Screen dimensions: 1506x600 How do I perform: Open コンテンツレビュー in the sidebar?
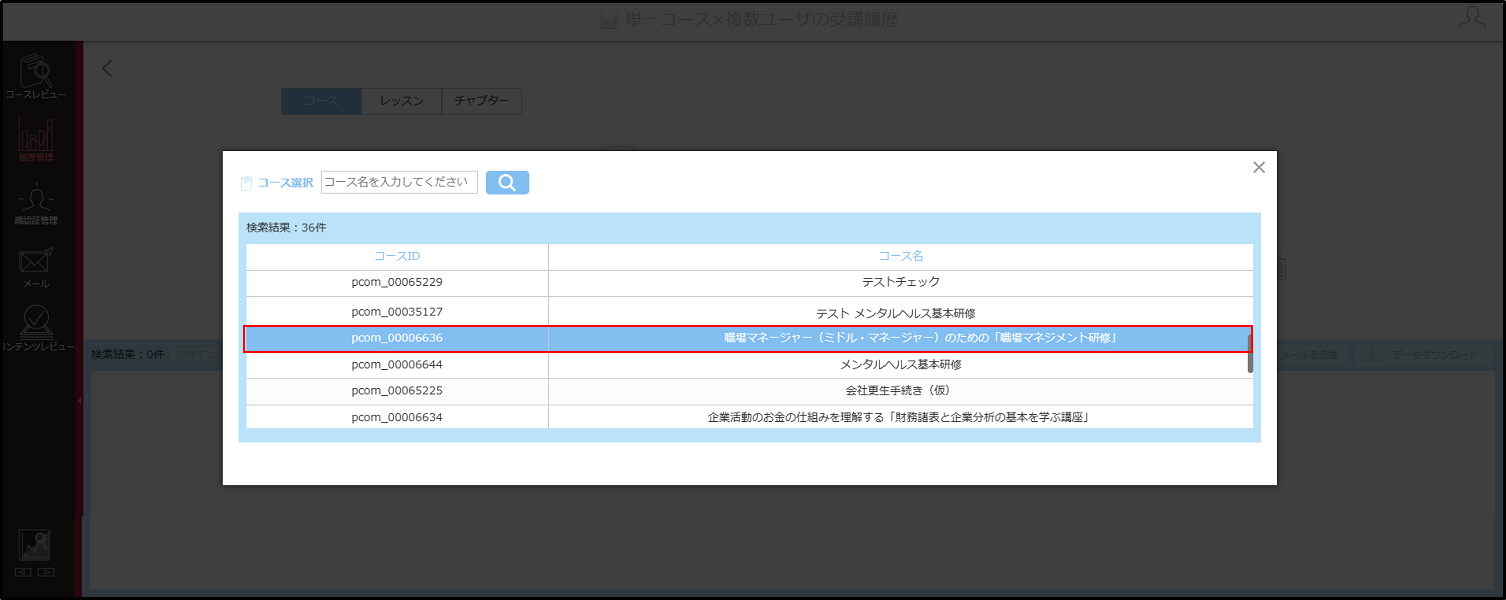tap(36, 329)
